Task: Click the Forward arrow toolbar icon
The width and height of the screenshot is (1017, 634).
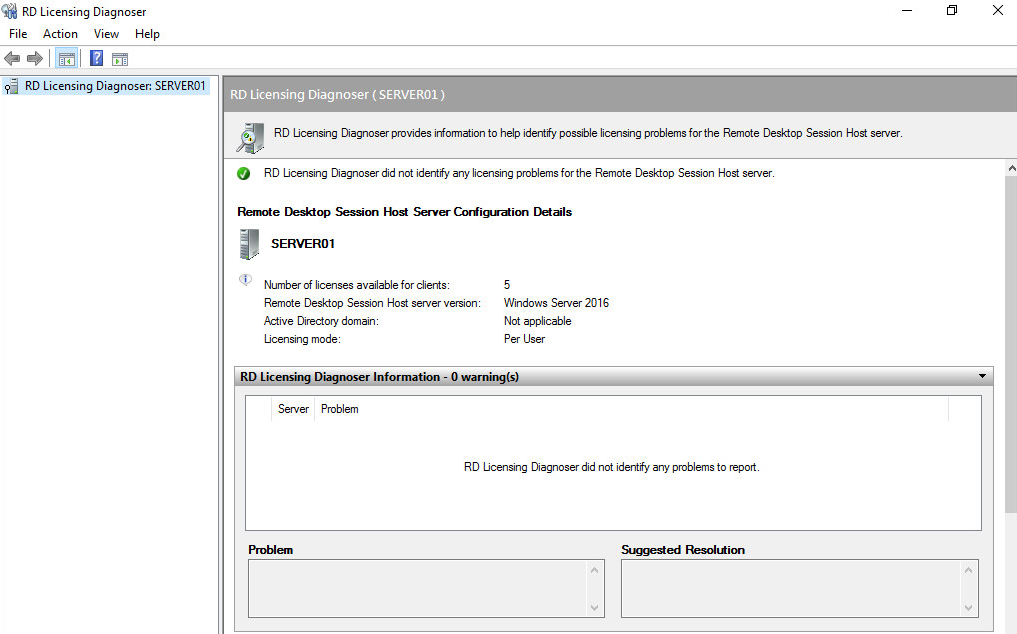Action: 35,59
